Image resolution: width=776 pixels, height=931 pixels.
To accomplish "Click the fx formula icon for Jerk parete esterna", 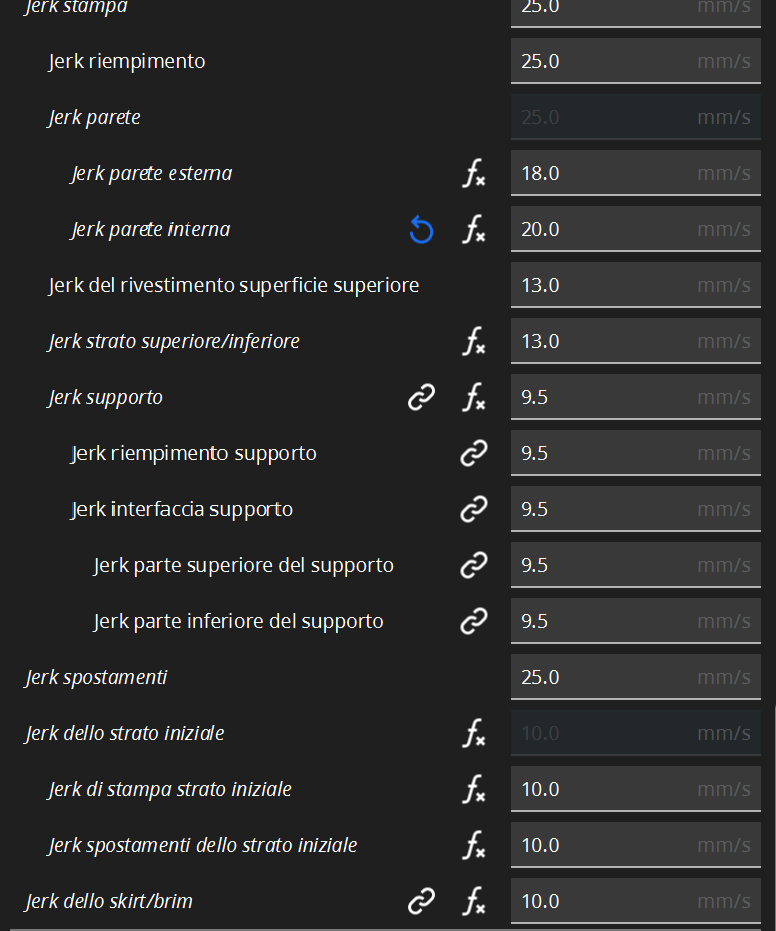I will tap(473, 174).
